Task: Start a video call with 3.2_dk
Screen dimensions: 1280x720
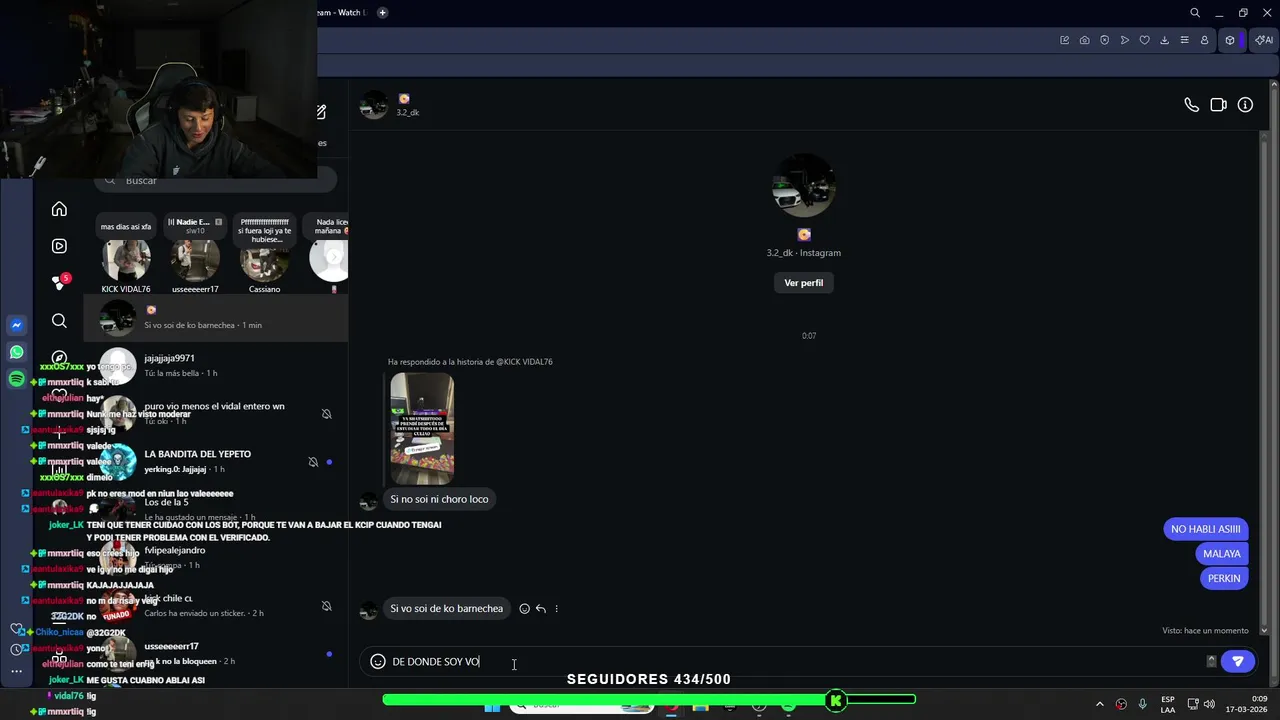Action: click(x=1218, y=105)
